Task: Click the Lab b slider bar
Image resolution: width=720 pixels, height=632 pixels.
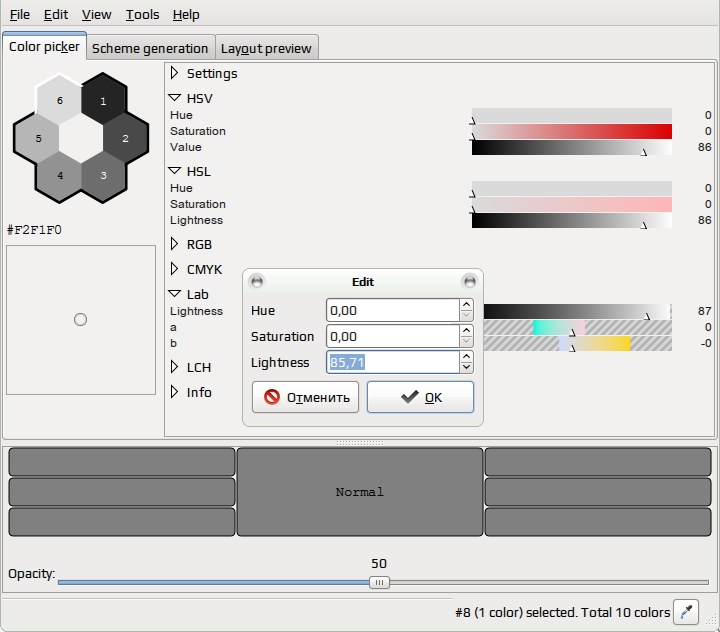Action: [x=578, y=344]
